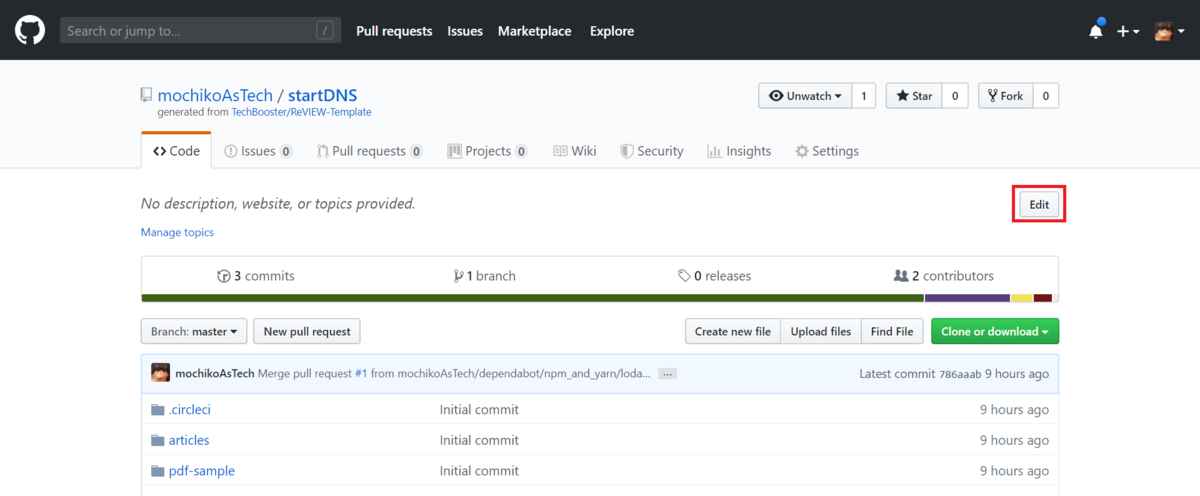The image size is (1200, 496).
Task: Click the .circleci folder icon
Action: click(157, 409)
